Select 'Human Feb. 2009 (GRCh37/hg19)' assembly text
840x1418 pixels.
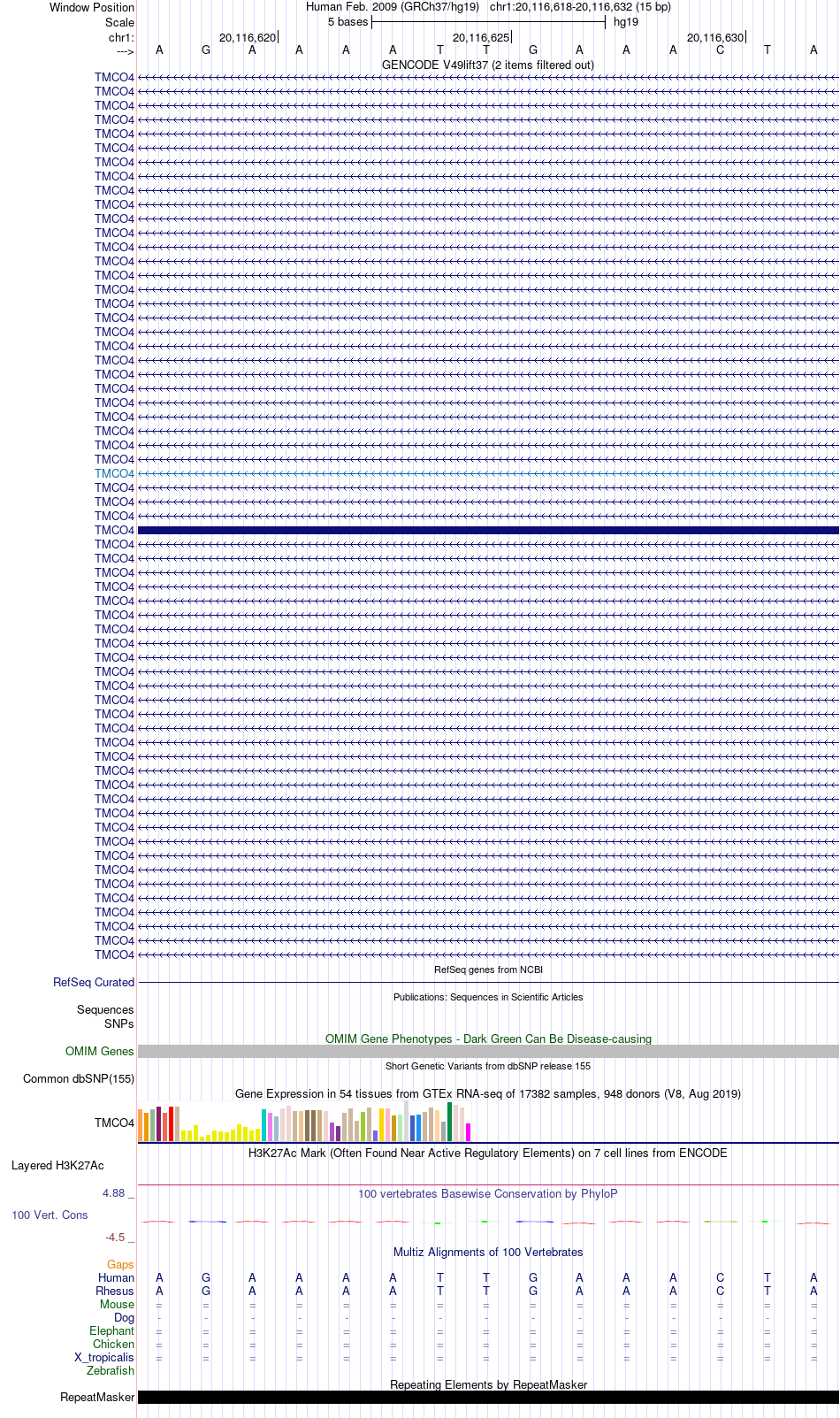(393, 6)
